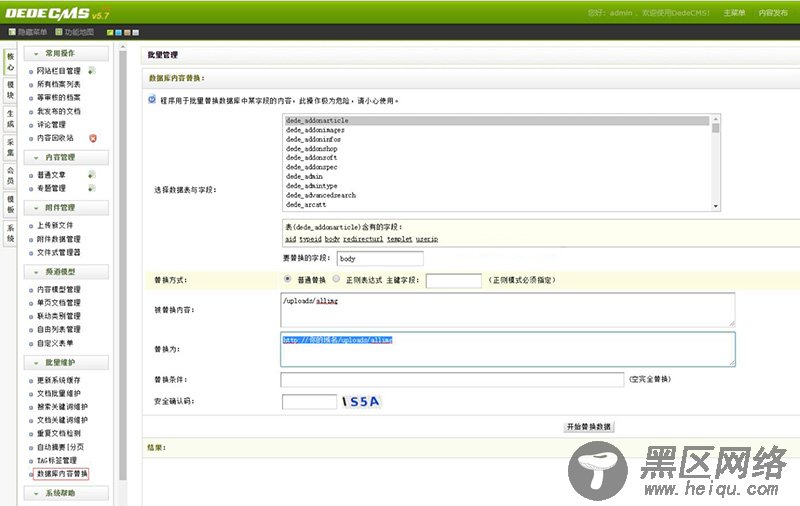
Task: Click the add icon beside 普通文章
Action: (92, 174)
